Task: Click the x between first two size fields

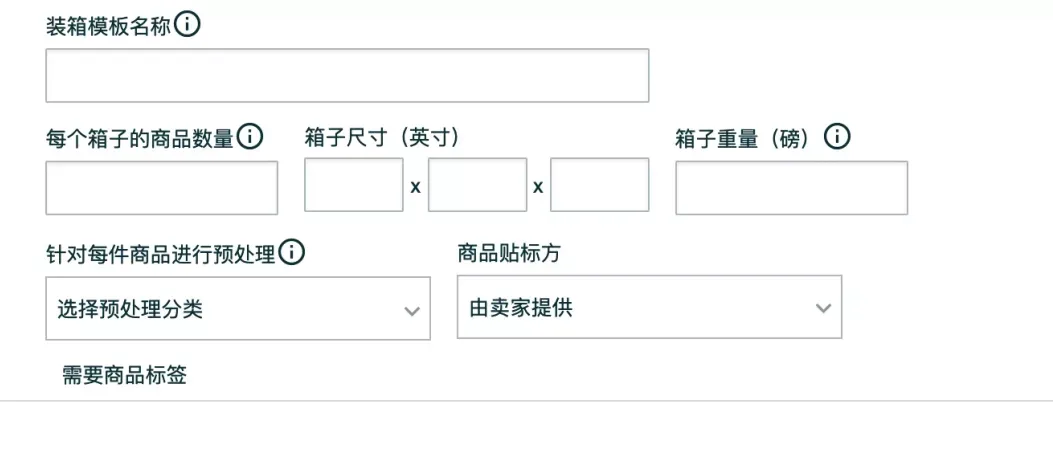Action: tap(416, 187)
